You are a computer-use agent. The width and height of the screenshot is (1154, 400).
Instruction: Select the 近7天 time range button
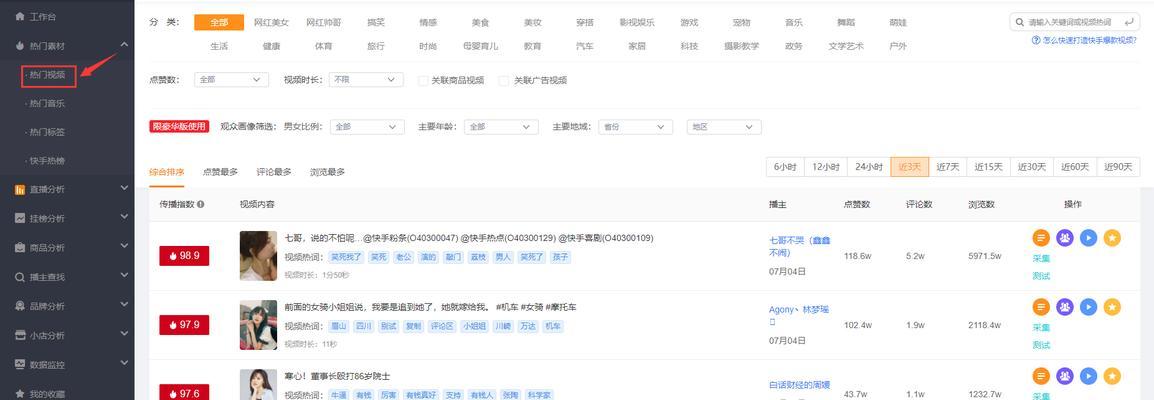click(948, 167)
